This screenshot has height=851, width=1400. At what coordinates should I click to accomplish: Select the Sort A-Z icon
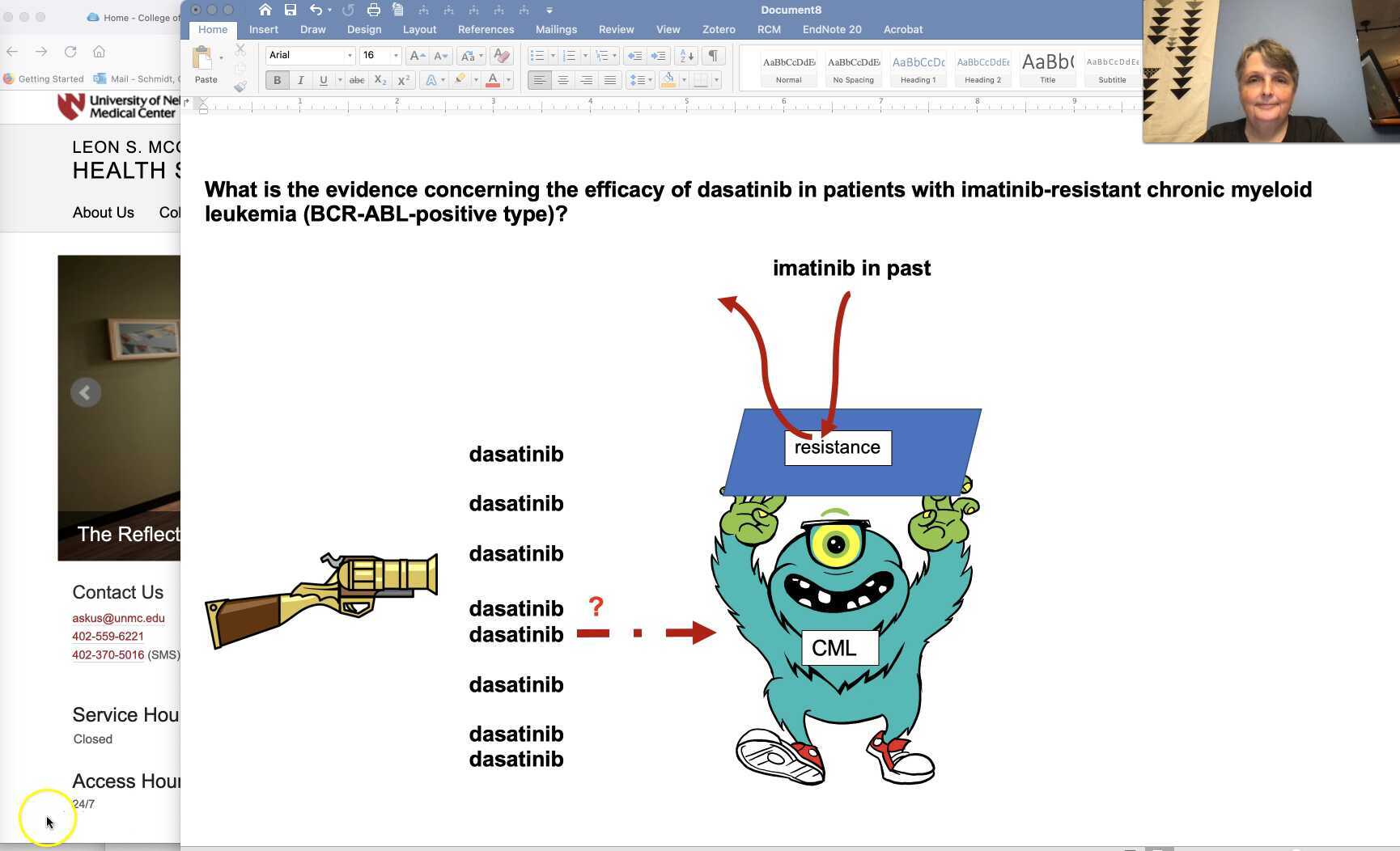[686, 56]
